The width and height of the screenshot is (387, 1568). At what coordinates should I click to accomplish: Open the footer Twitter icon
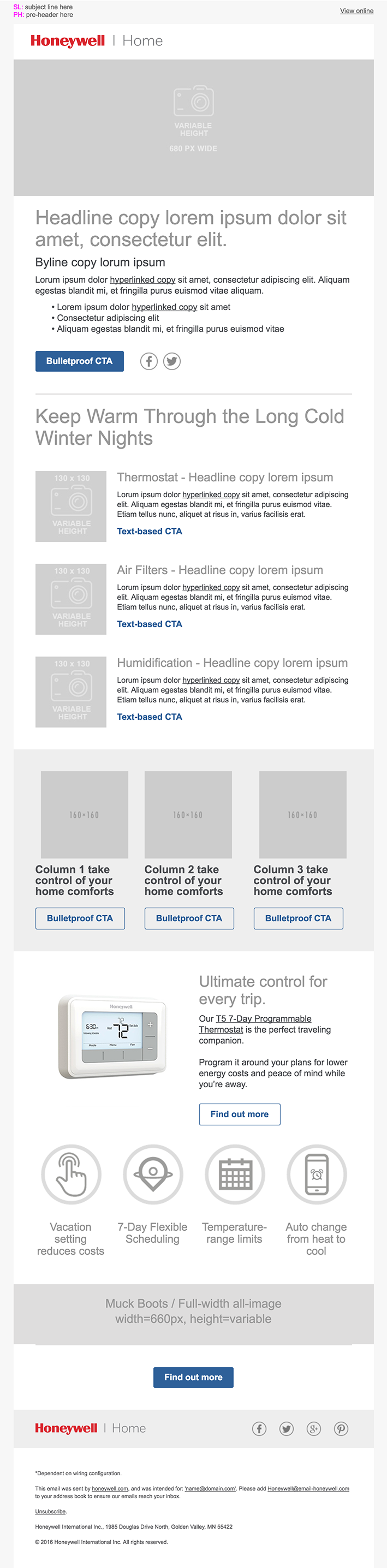point(287,1429)
